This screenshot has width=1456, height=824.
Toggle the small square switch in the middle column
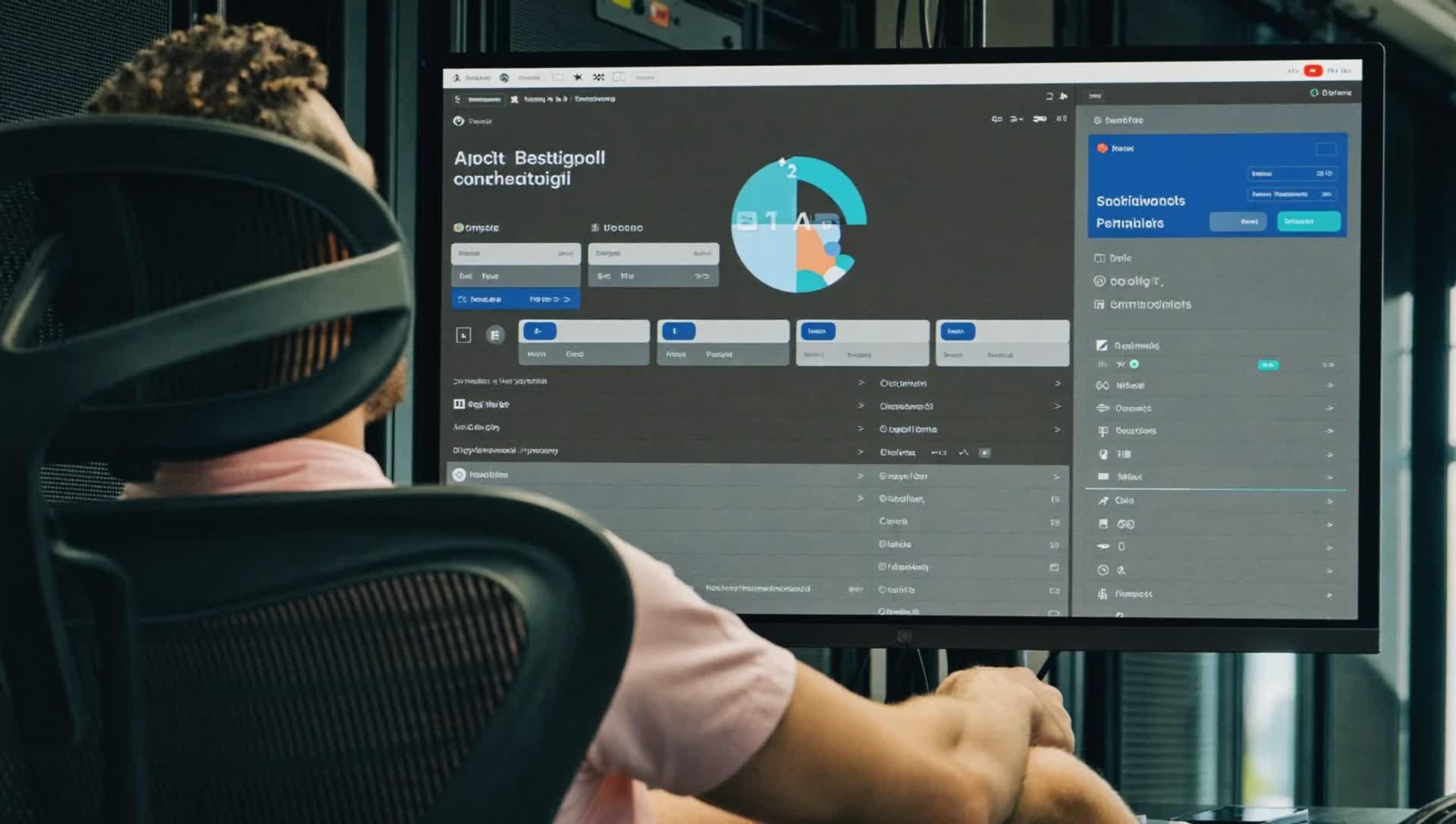tap(984, 453)
